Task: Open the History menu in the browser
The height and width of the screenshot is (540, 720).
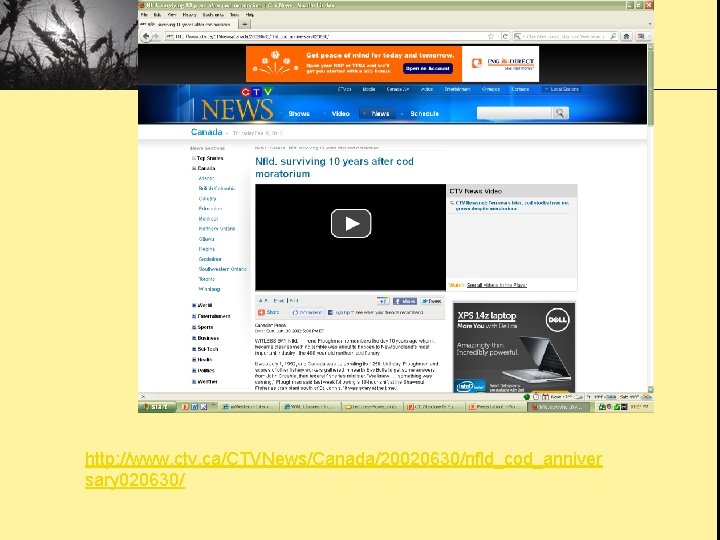Action: 189,15
